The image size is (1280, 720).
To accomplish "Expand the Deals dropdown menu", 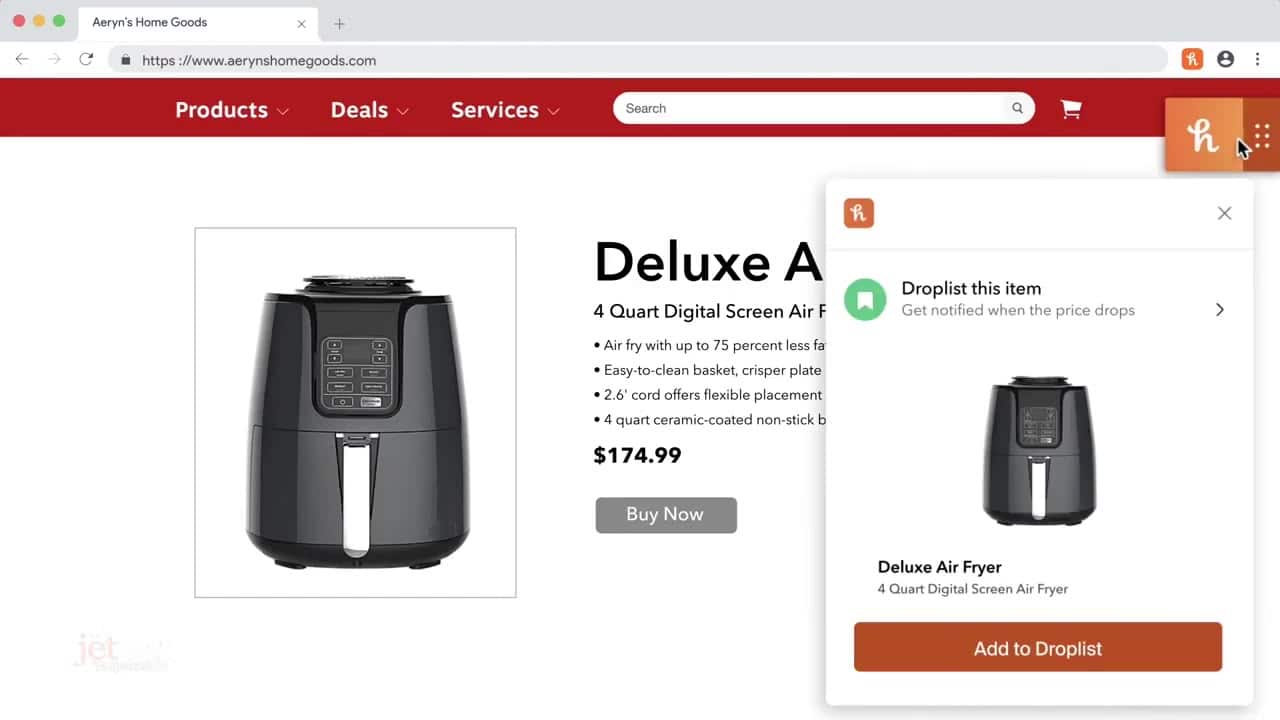I will coord(370,110).
